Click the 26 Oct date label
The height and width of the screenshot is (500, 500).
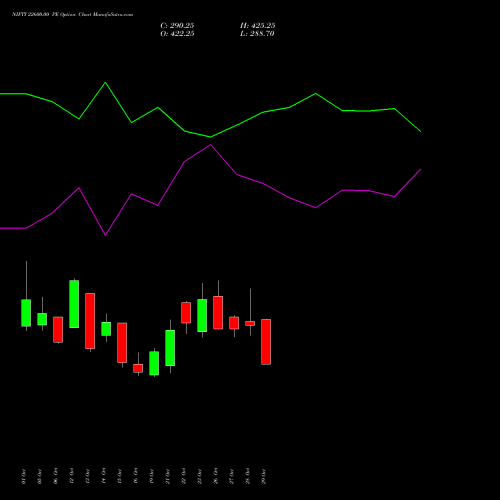(215, 476)
